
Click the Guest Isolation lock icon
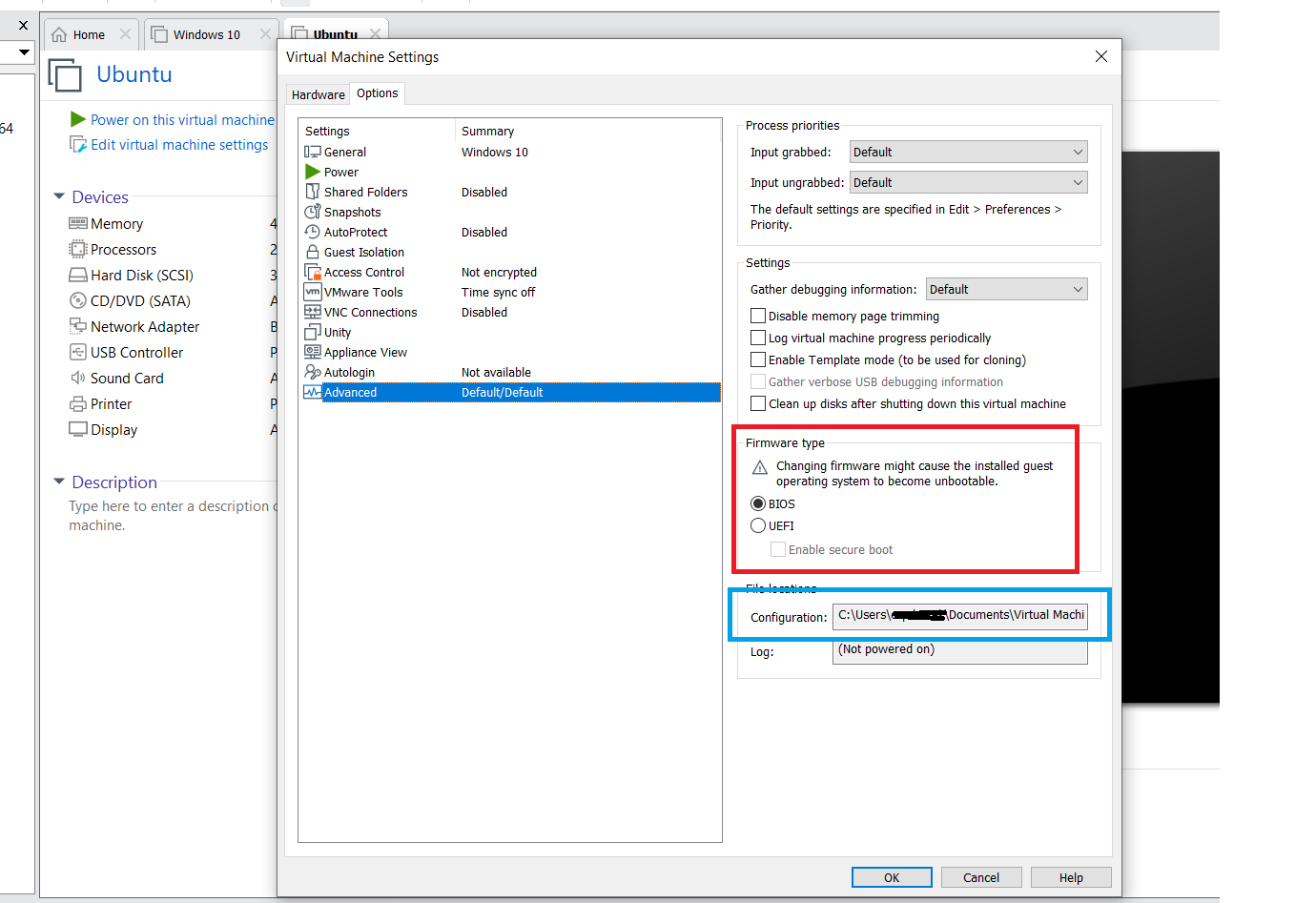click(312, 252)
